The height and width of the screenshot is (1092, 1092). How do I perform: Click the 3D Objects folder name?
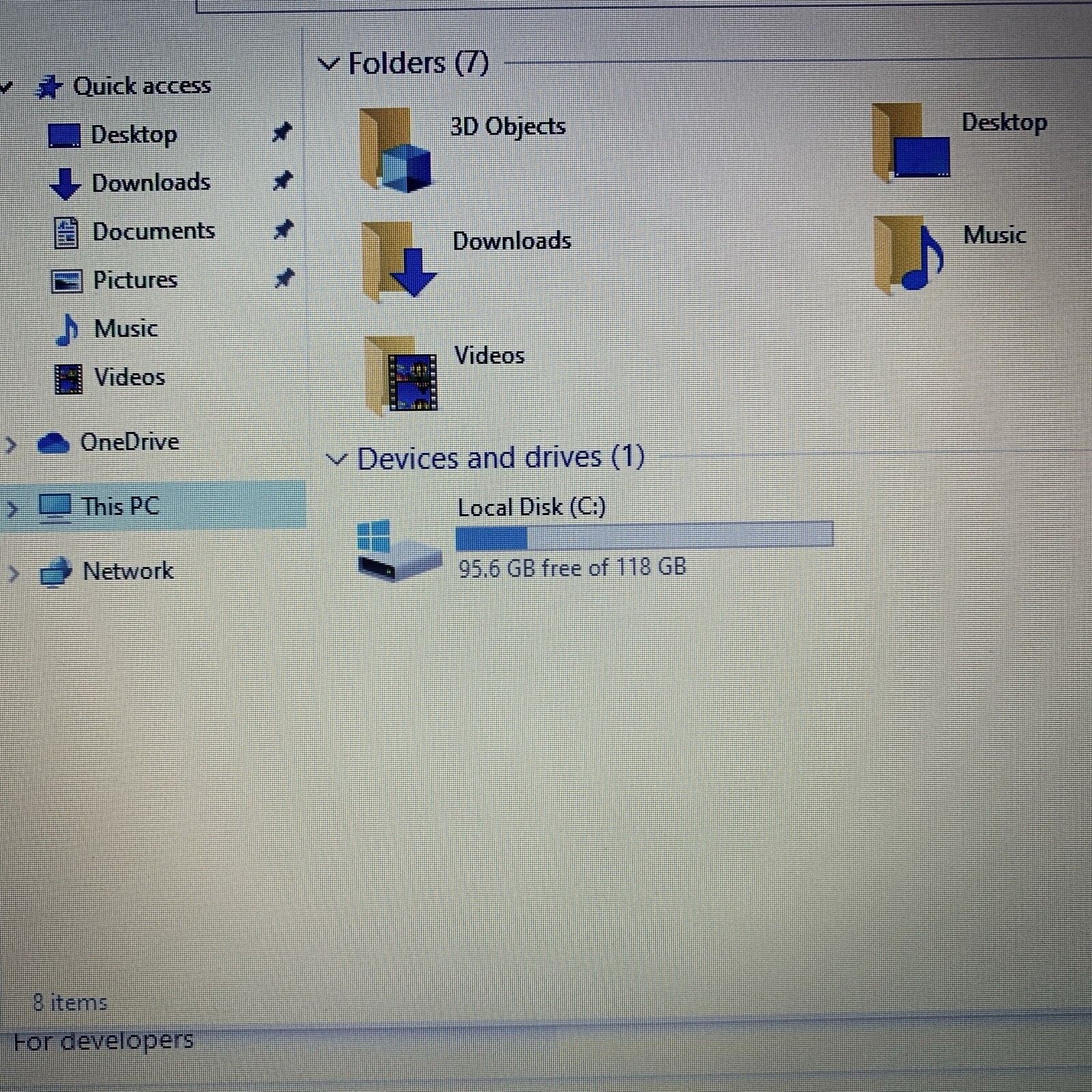(x=508, y=126)
